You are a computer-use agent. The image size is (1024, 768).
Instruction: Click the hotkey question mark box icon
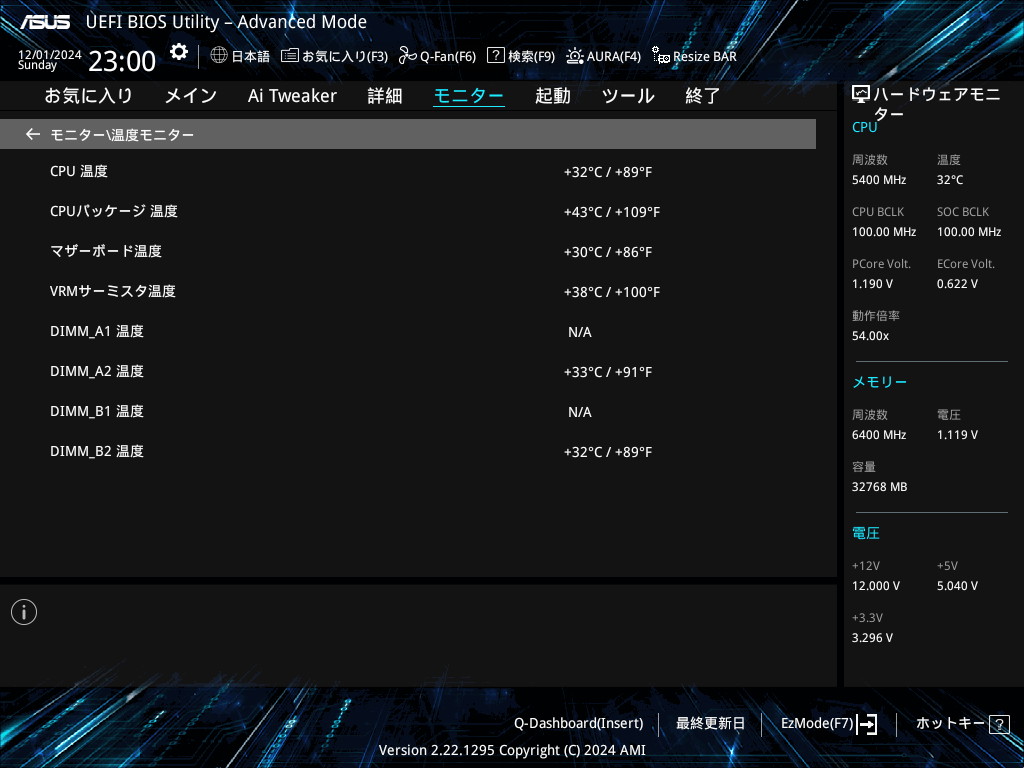(999, 724)
